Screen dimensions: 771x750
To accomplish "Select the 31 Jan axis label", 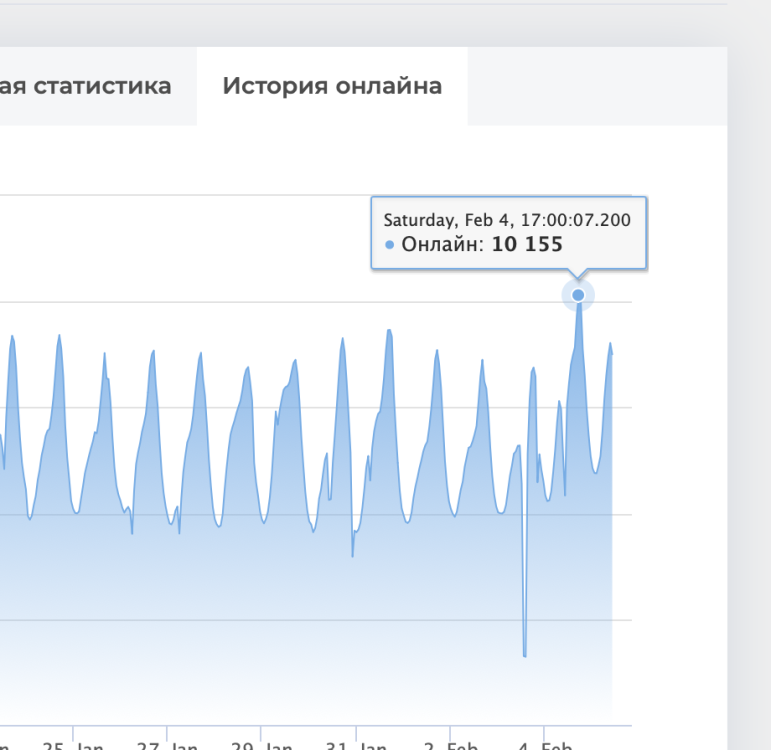I will coord(355,745).
